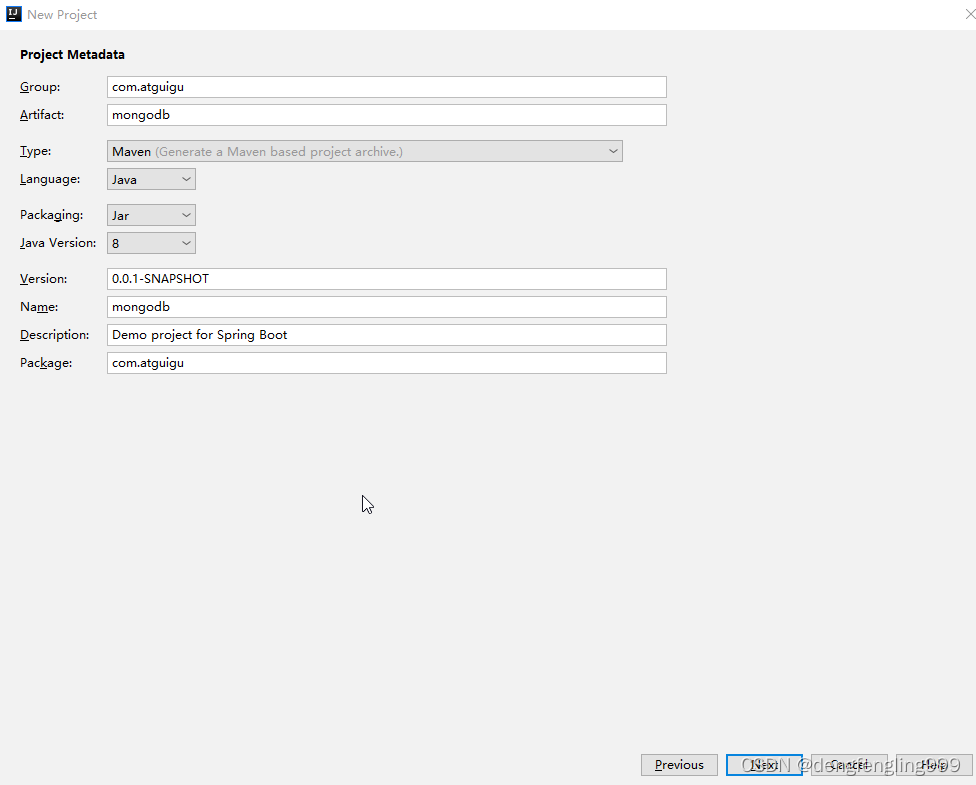Click the IntelliJ IDEA logo icon

coord(14,14)
